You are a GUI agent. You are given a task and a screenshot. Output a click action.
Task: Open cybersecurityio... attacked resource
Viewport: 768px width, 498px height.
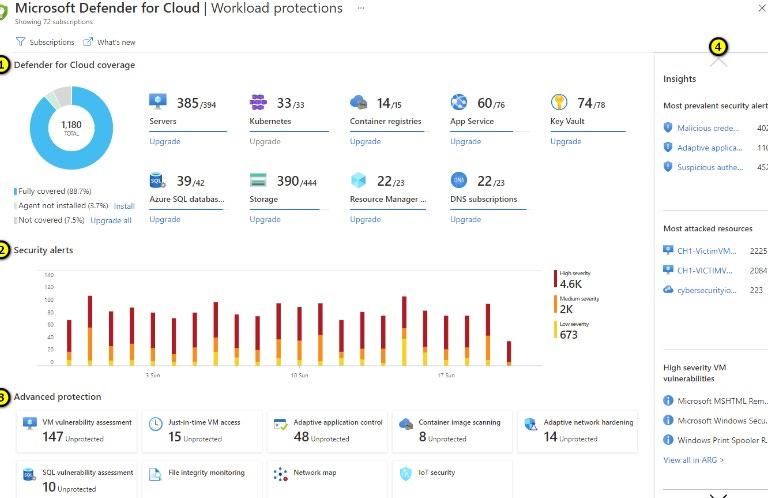coord(707,290)
